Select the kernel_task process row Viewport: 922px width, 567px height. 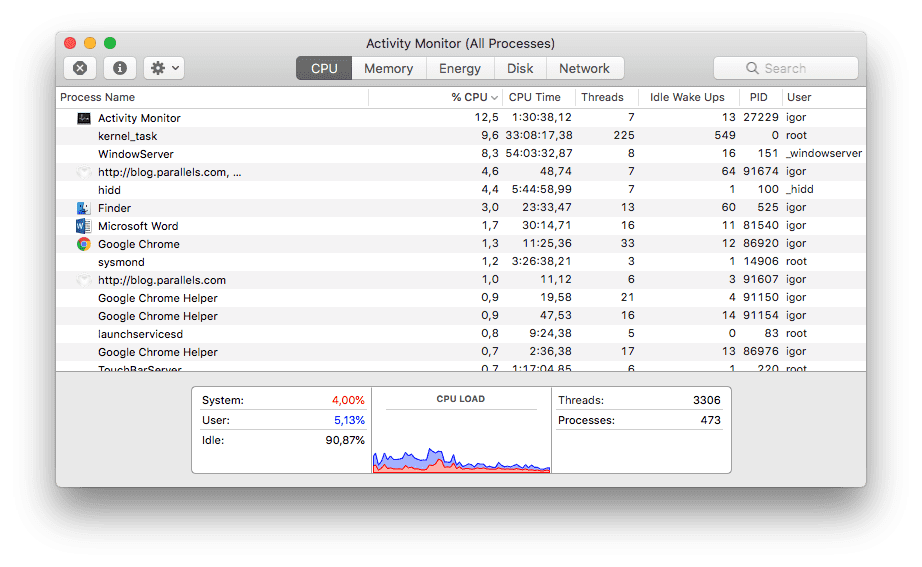click(x=128, y=136)
